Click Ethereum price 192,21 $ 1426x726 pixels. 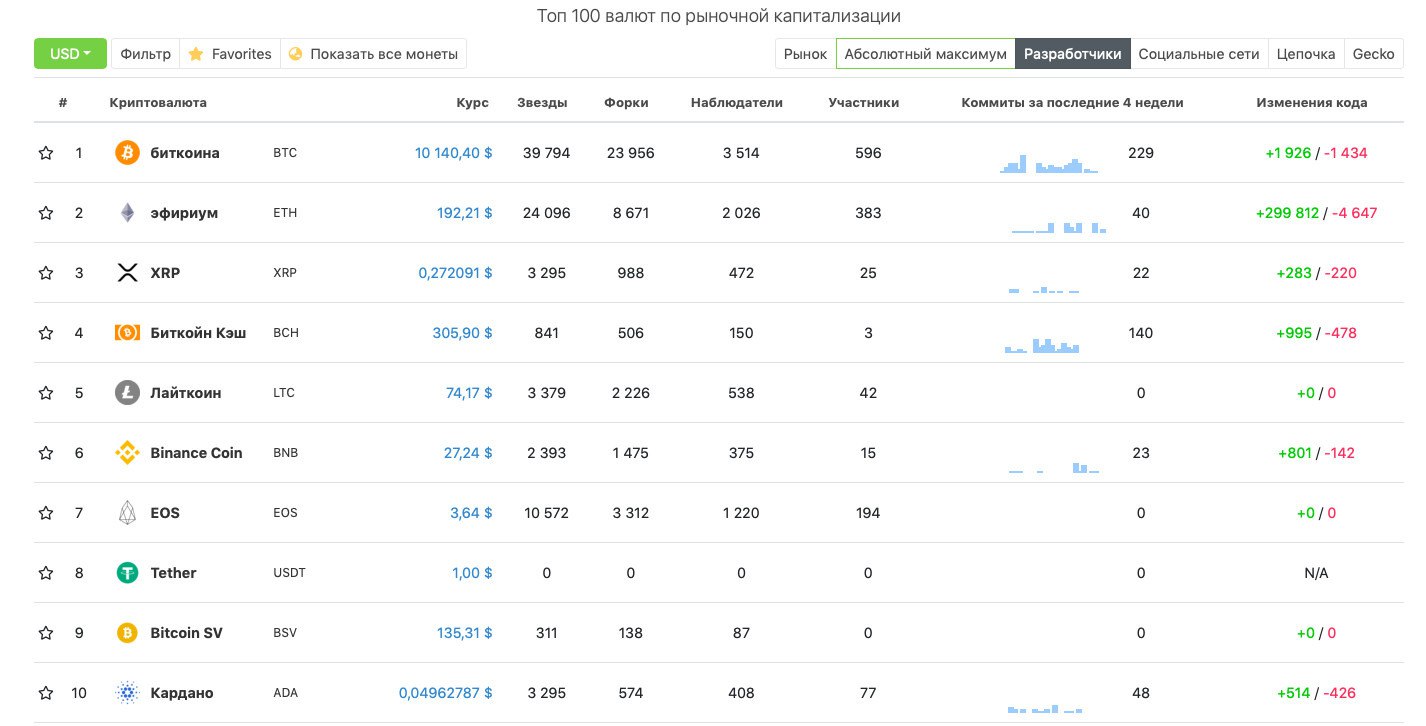pyautogui.click(x=465, y=213)
